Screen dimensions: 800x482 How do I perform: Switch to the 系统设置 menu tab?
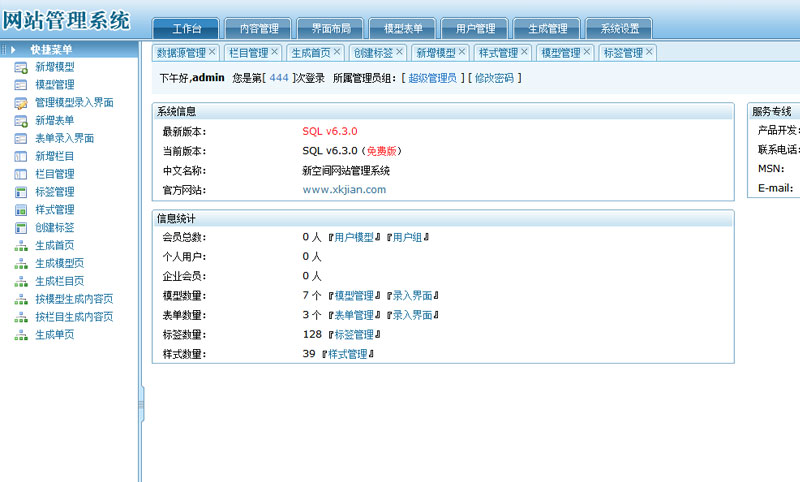point(619,29)
